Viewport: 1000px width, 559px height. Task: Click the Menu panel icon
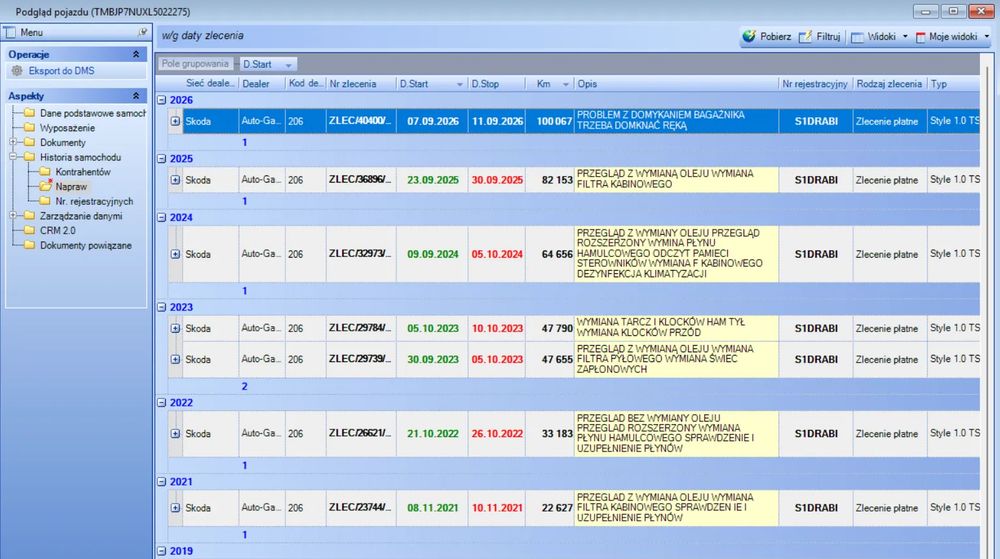tap(10, 32)
